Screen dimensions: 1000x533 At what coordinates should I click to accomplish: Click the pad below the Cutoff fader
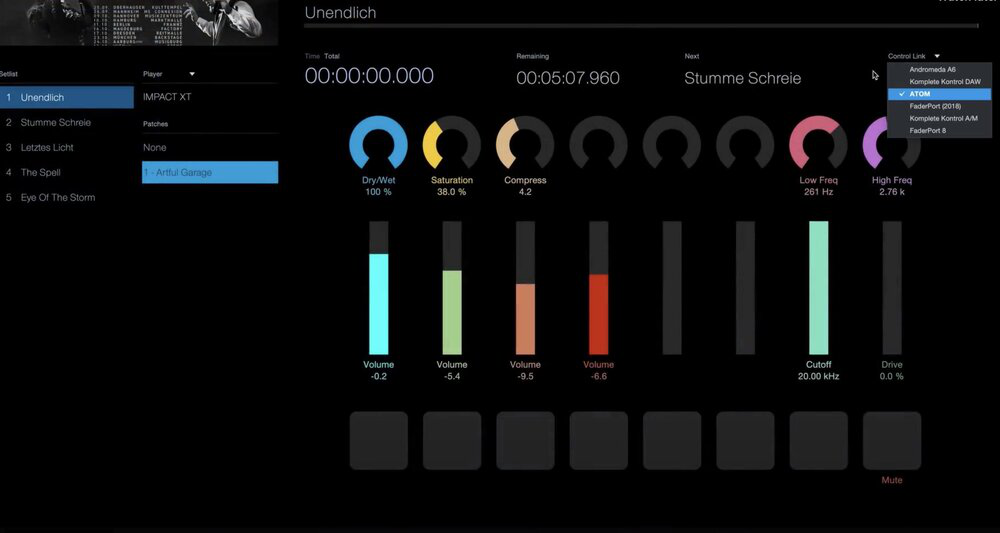coord(818,441)
